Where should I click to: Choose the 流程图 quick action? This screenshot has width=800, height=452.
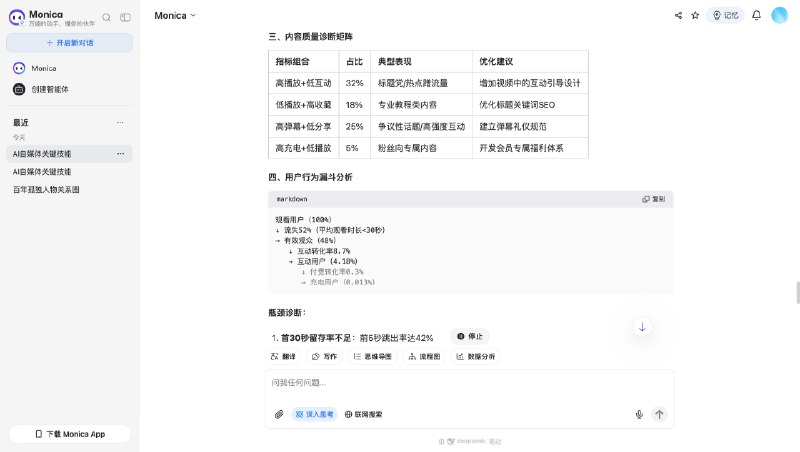click(x=424, y=357)
